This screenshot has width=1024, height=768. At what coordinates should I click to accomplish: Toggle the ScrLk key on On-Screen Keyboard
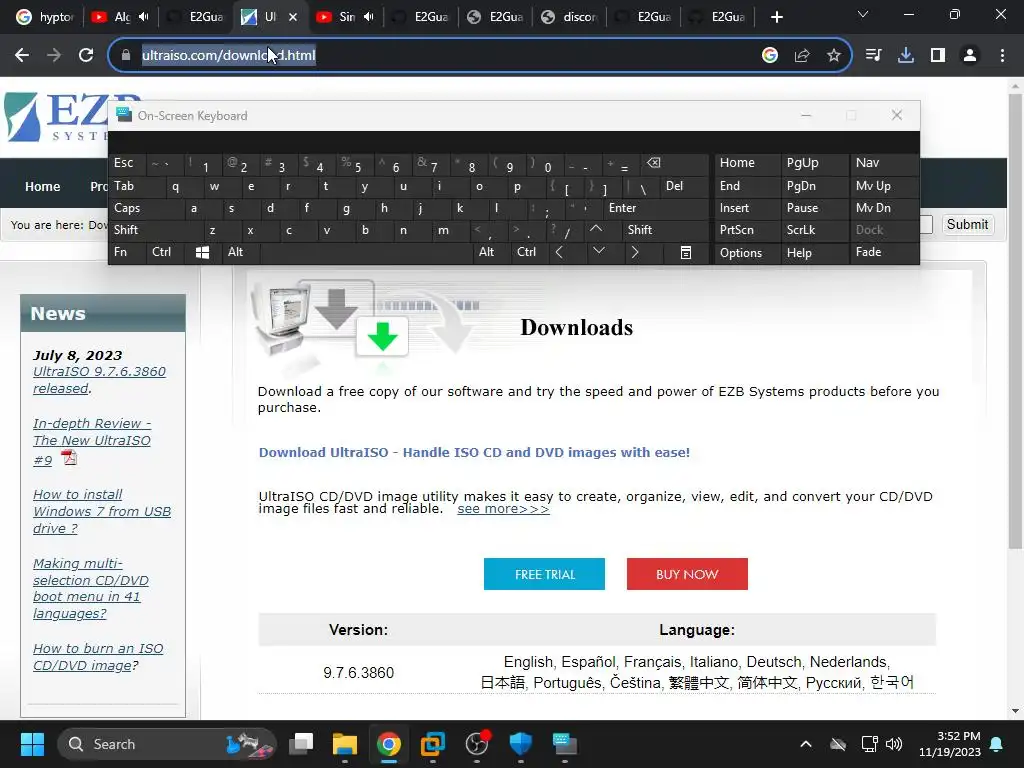click(801, 230)
